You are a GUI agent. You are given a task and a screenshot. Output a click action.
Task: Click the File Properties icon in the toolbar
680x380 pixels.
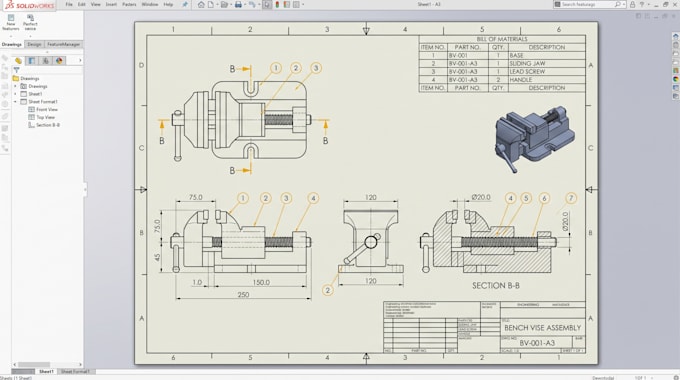click(287, 4)
